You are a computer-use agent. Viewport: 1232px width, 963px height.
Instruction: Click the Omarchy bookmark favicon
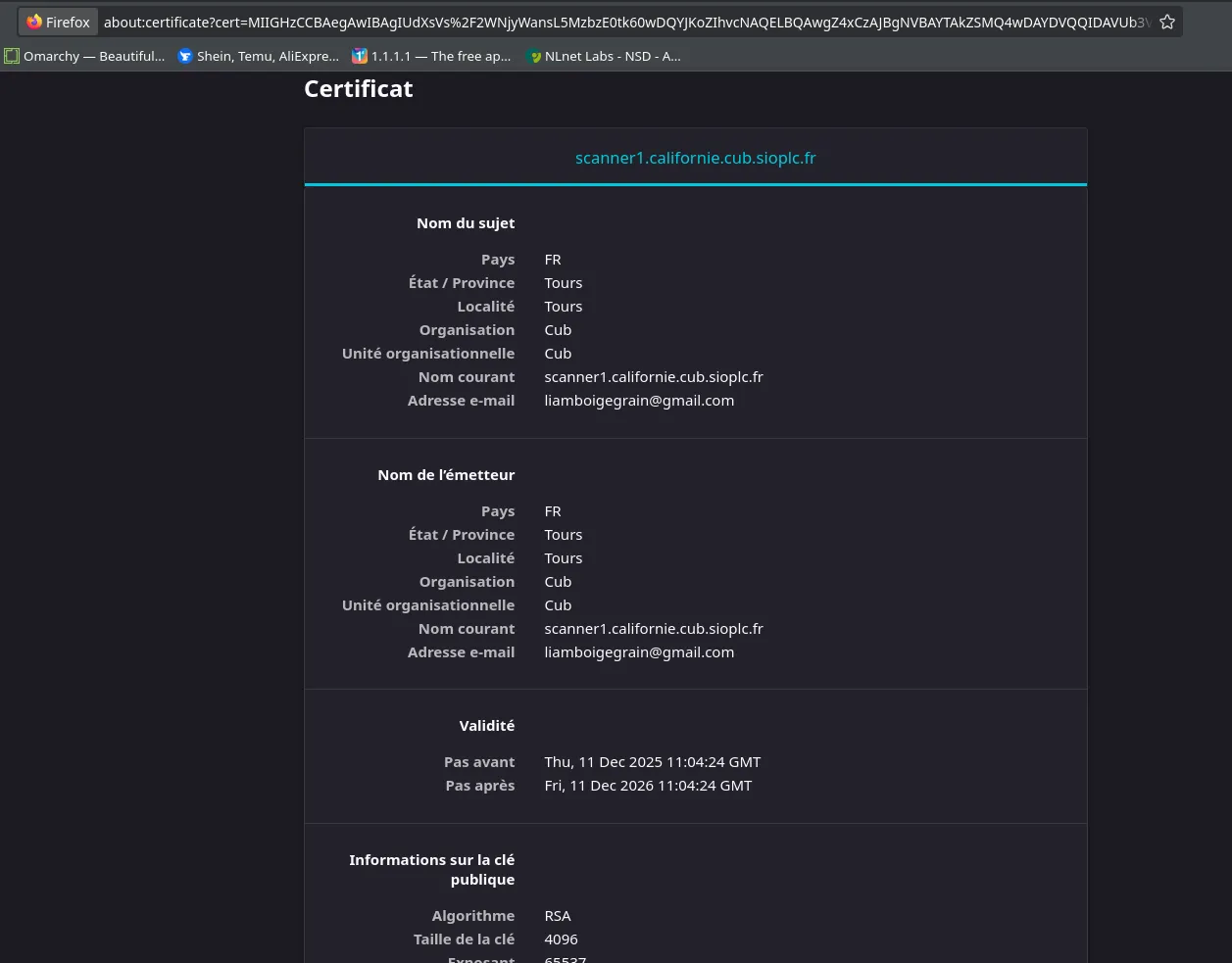(x=12, y=56)
